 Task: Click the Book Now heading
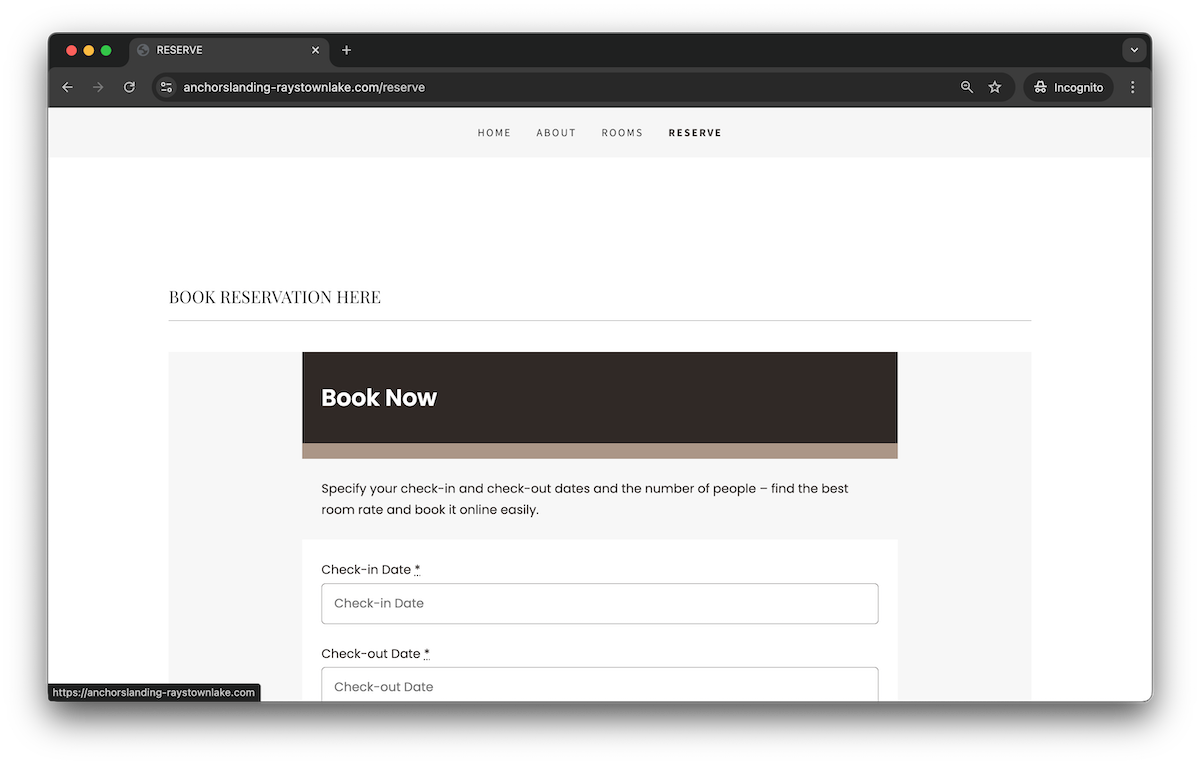click(379, 398)
